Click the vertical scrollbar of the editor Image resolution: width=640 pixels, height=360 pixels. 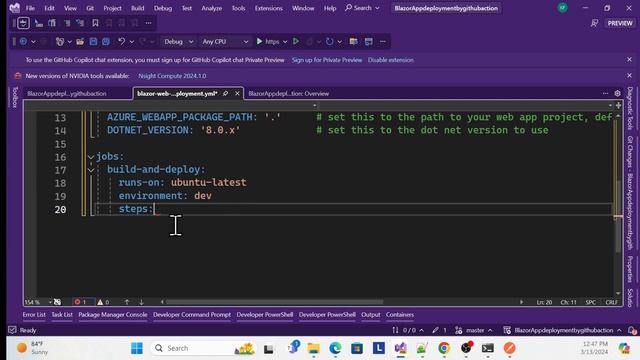tap(618, 217)
